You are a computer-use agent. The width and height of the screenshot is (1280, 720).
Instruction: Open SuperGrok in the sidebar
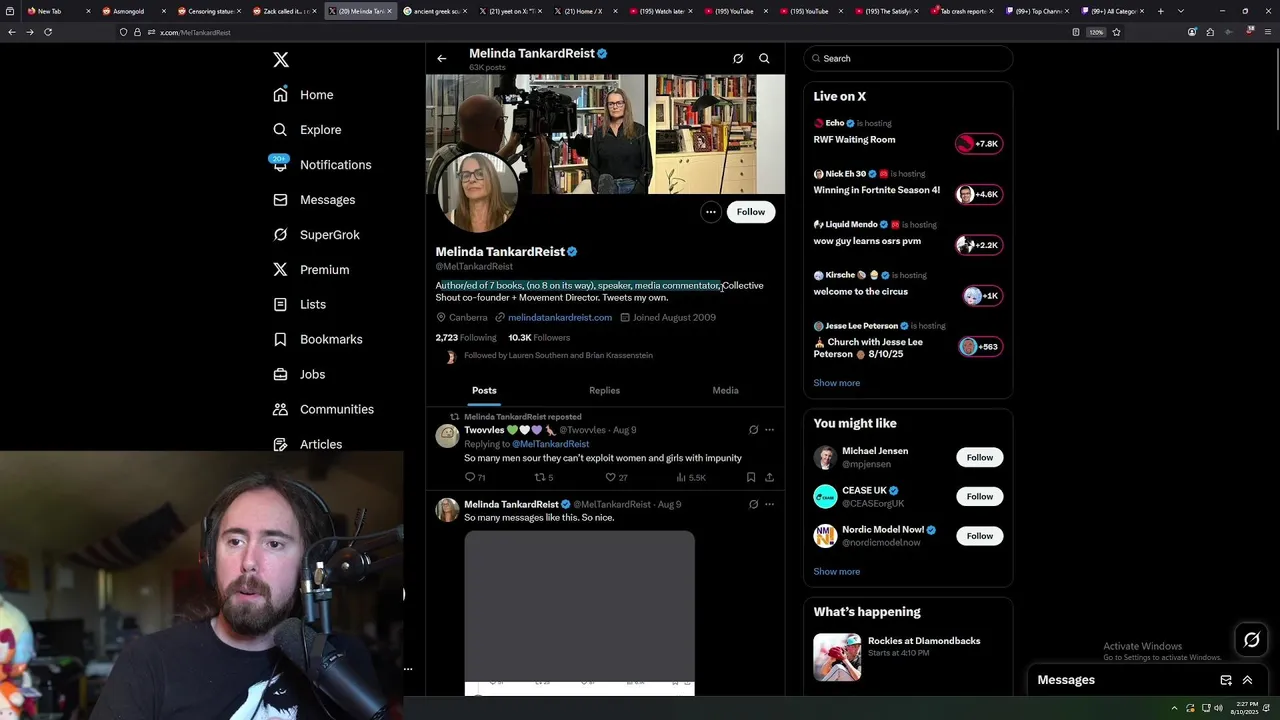click(x=316, y=235)
